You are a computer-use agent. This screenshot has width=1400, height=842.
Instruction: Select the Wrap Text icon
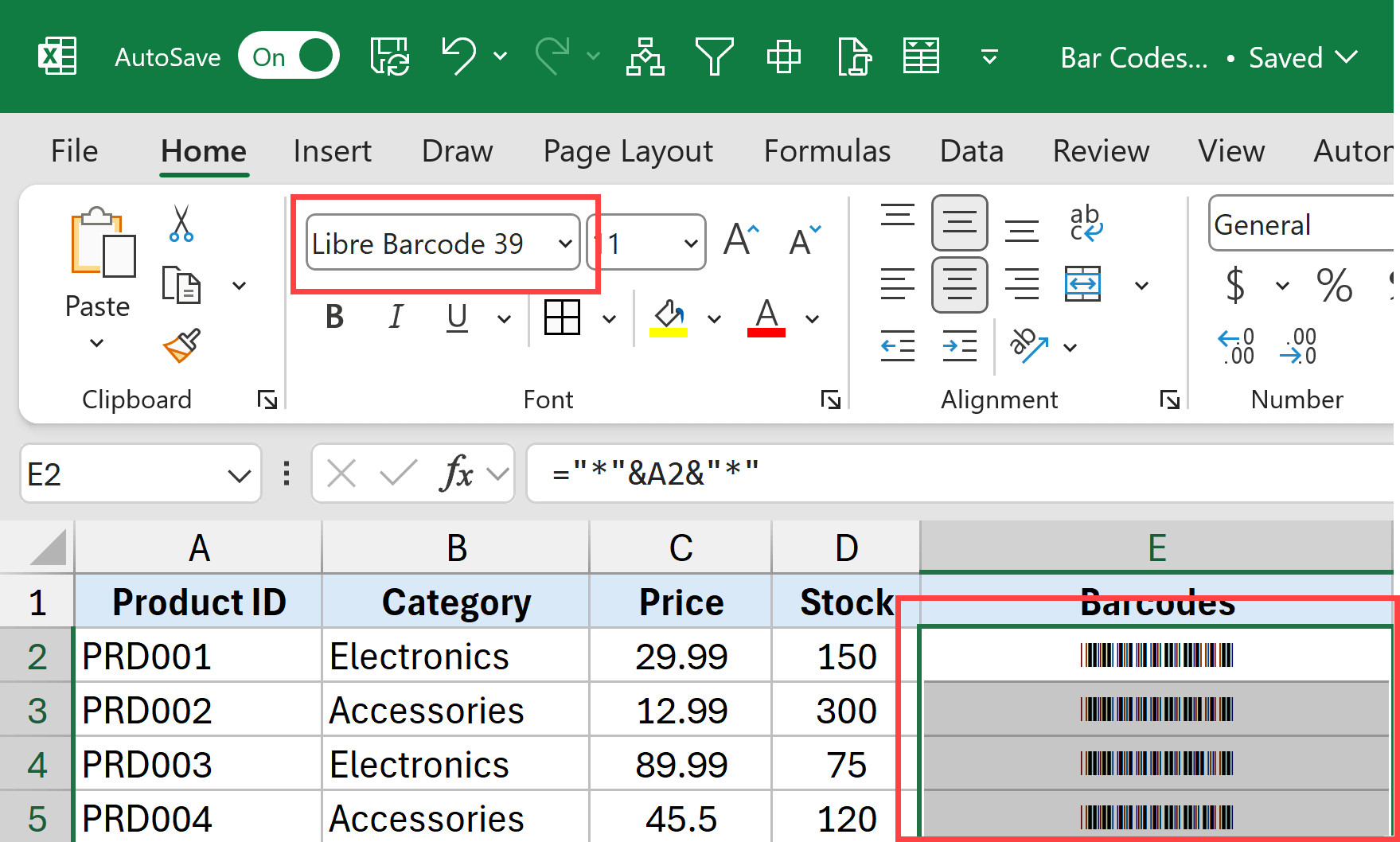[1087, 223]
